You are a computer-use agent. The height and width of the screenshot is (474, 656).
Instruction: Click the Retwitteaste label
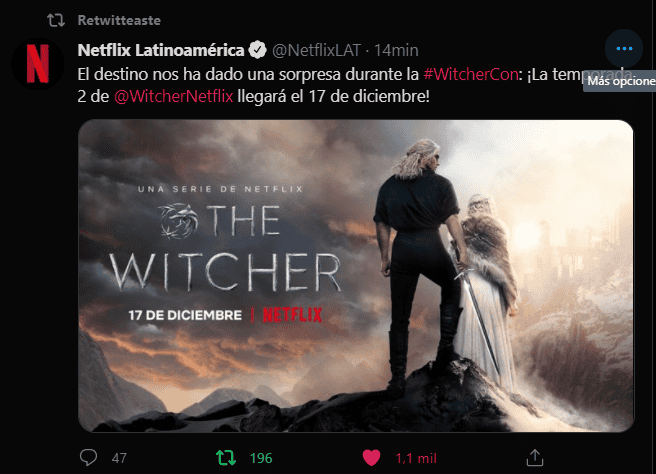[119, 20]
